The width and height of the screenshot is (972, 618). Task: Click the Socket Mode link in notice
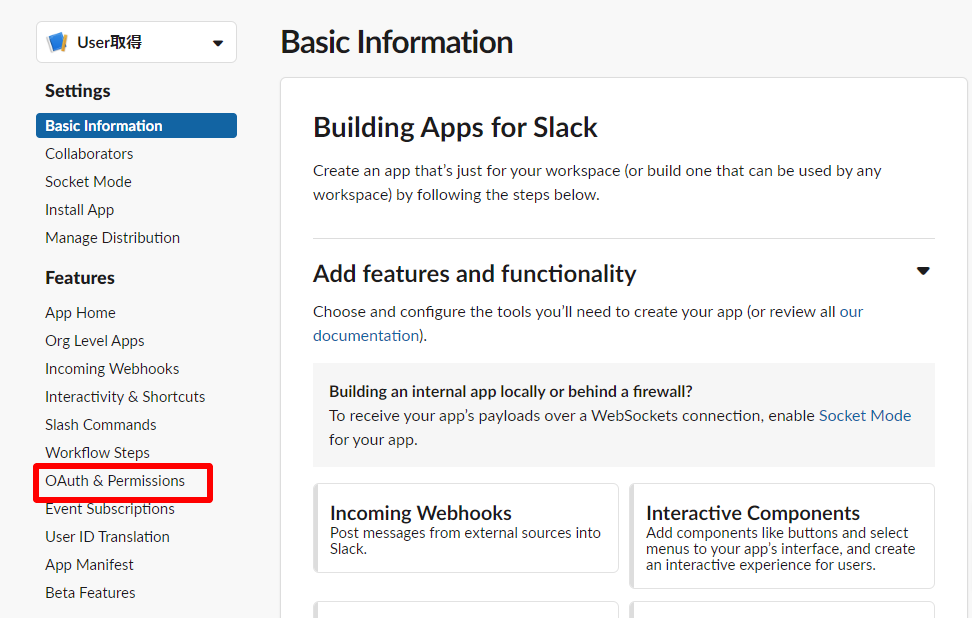[864, 415]
